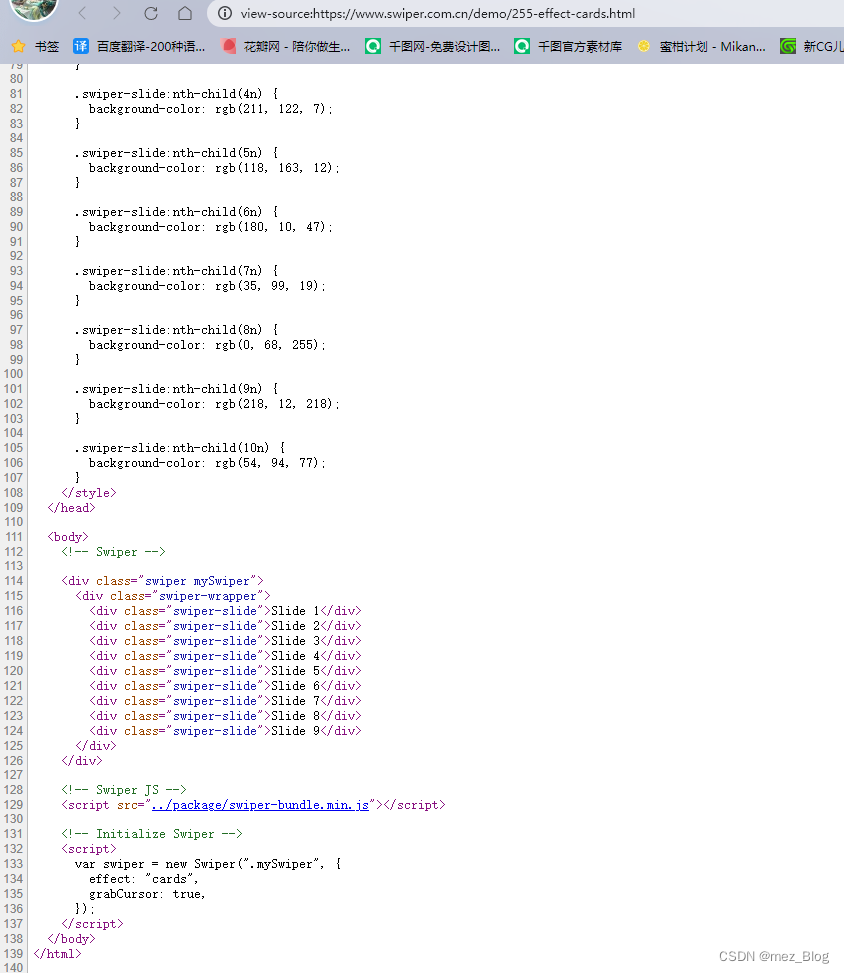Click the user profile avatar
Screen dimensions: 844x973
[x=34, y=7]
